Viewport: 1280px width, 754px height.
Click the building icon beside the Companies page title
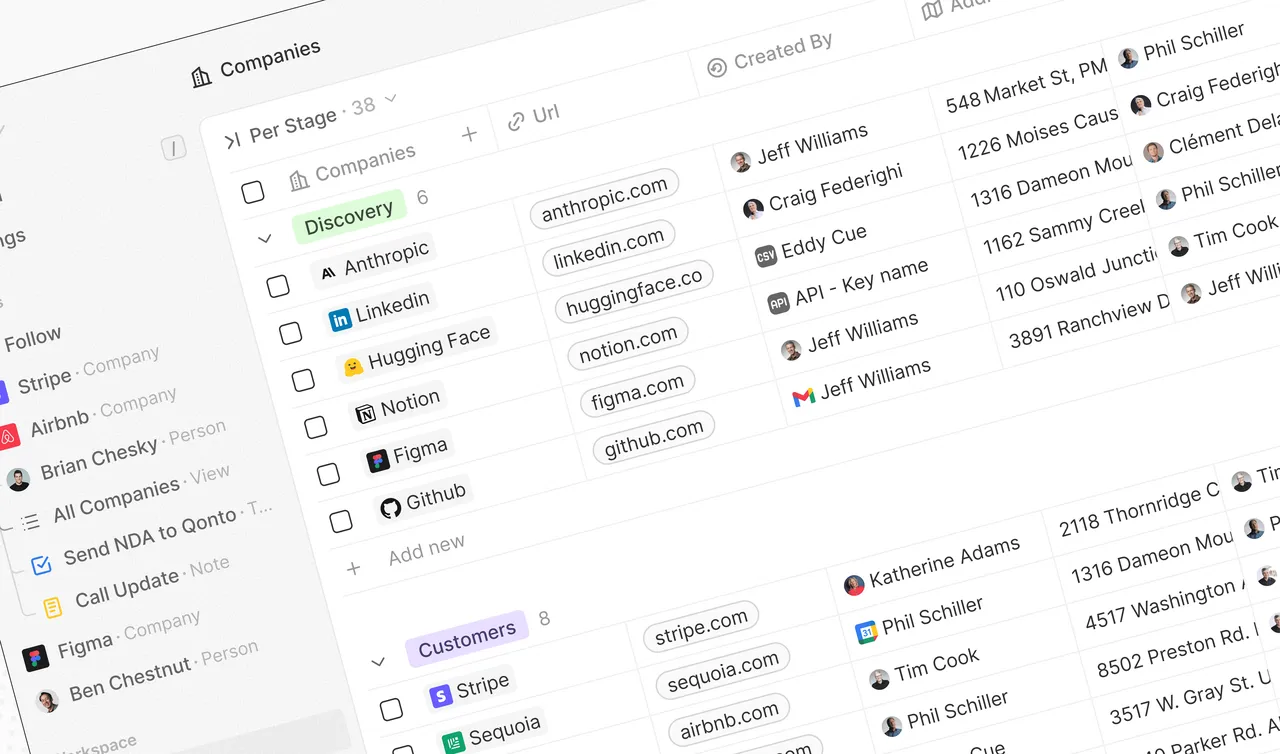[202, 77]
